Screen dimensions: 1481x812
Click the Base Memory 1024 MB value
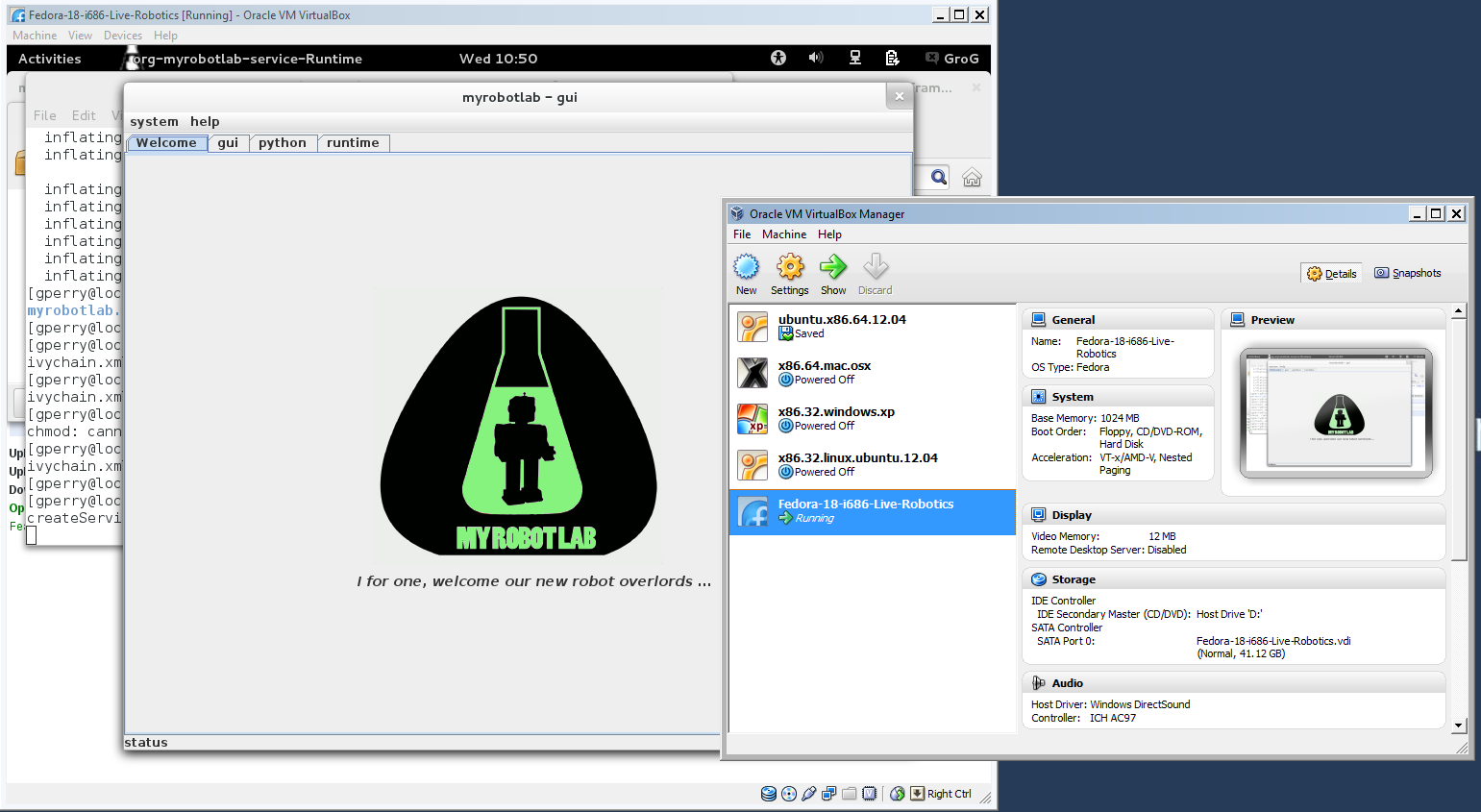[x=1120, y=418]
